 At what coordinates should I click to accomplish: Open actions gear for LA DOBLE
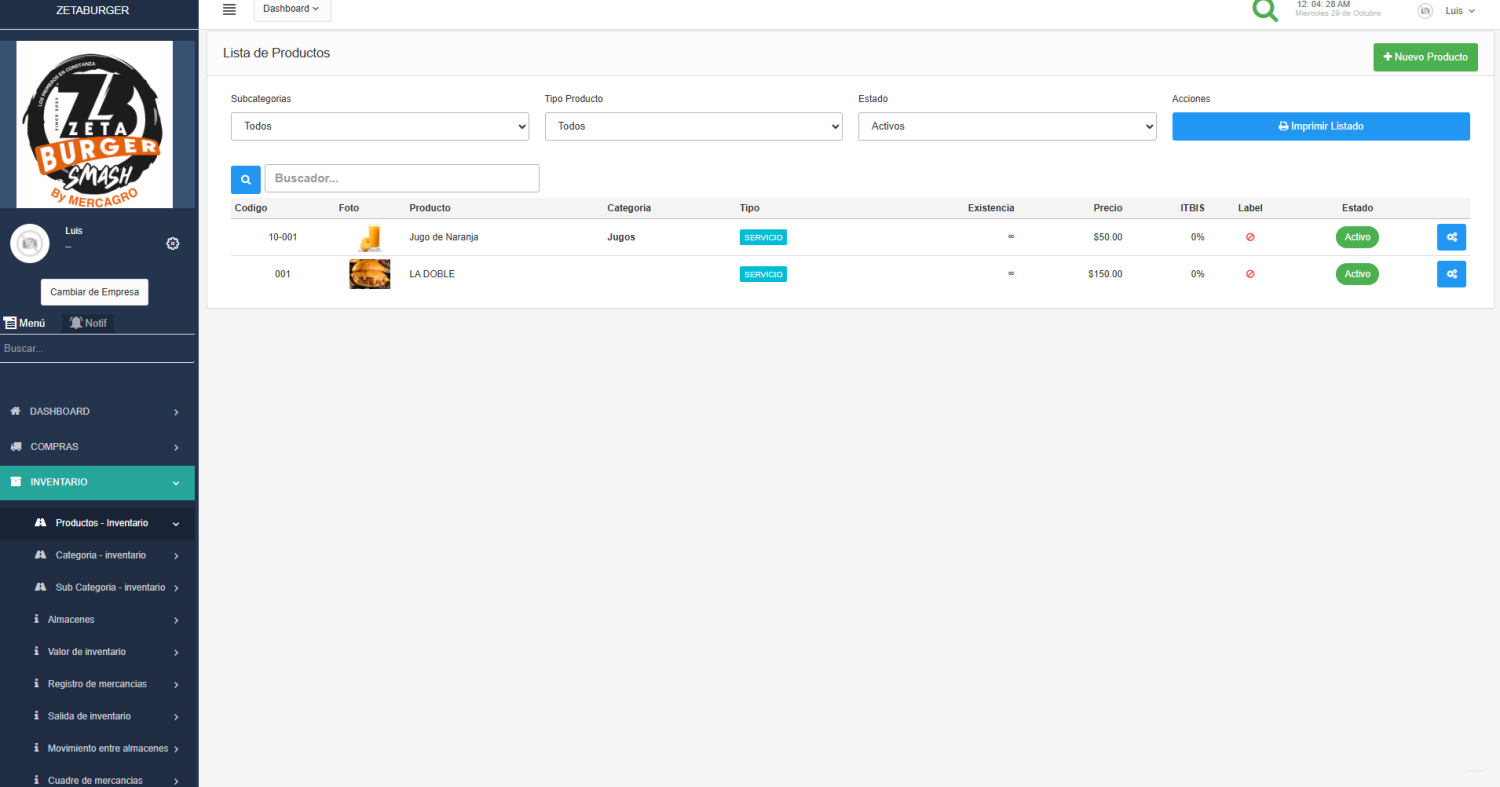point(1451,274)
